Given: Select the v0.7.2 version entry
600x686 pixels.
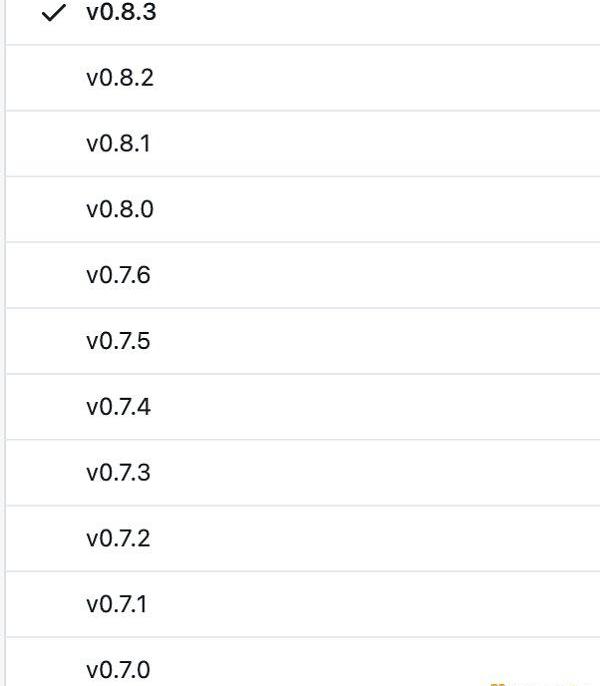Looking at the screenshot, I should (119, 538).
